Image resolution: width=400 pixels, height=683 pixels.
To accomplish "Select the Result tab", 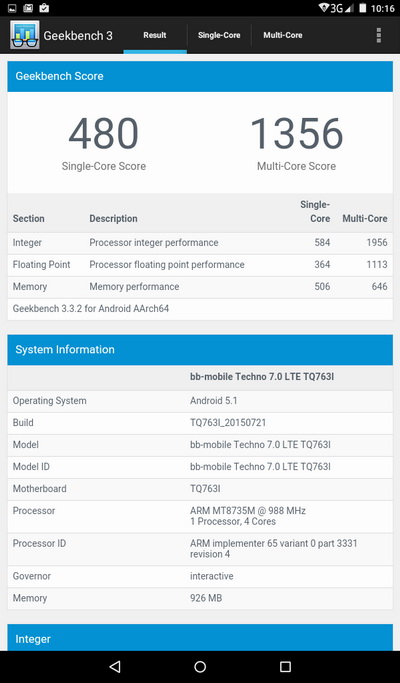I will [155, 35].
